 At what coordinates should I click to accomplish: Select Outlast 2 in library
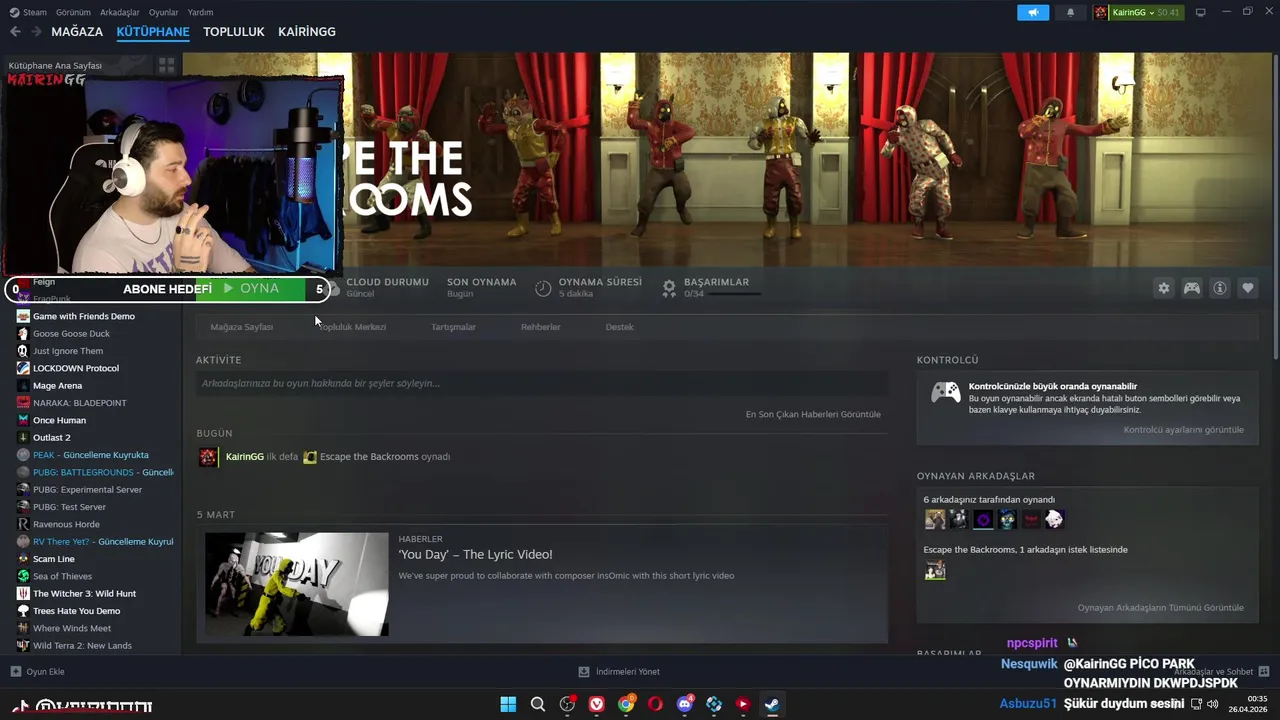click(x=52, y=438)
